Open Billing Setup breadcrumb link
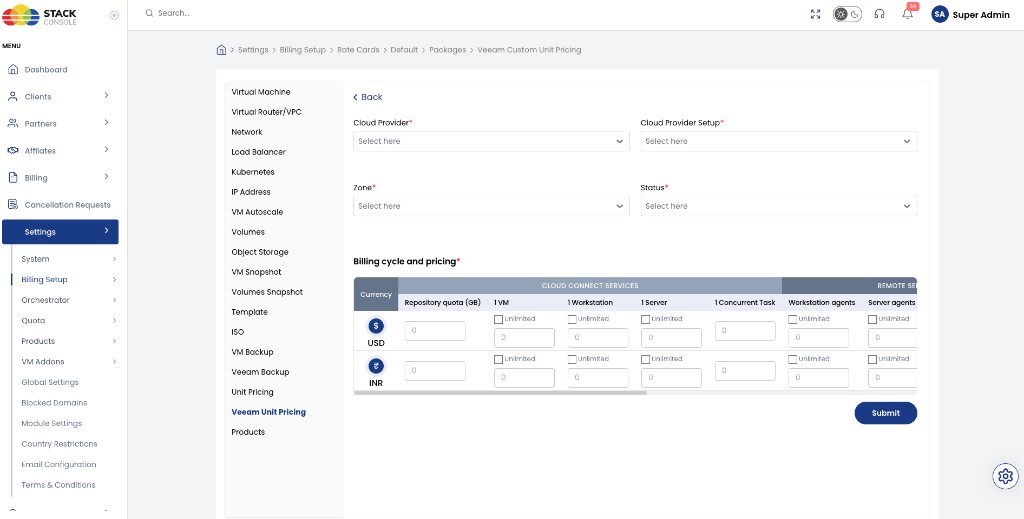Image resolution: width=1024 pixels, height=519 pixels. tap(302, 50)
